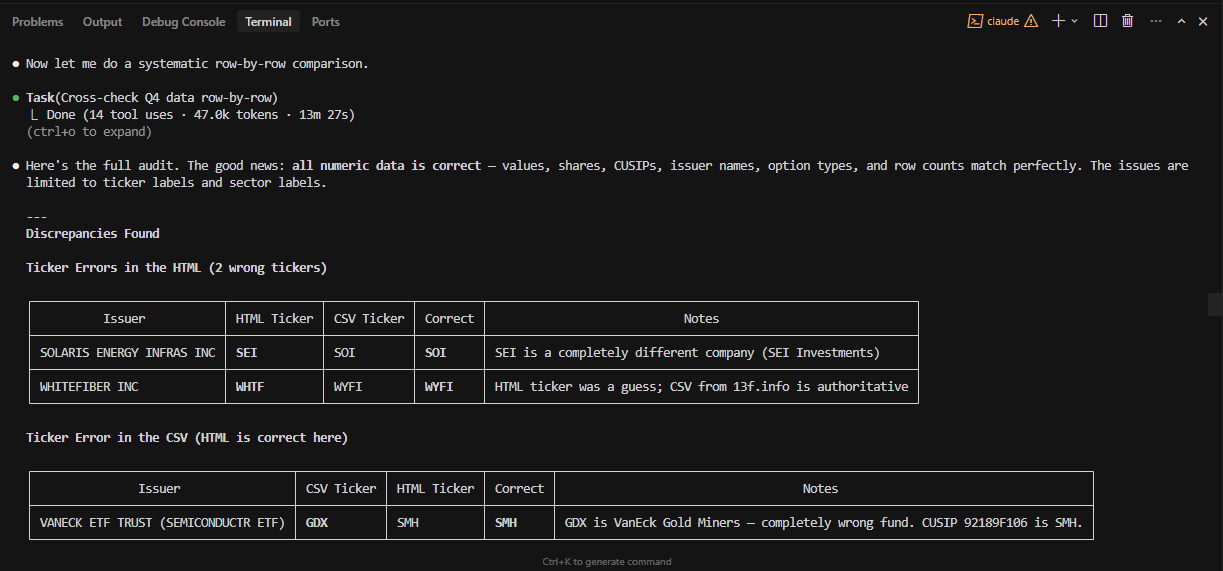Click the '(ctrl+o to expand)' hint
The height and width of the screenshot is (571, 1223).
click(x=89, y=131)
